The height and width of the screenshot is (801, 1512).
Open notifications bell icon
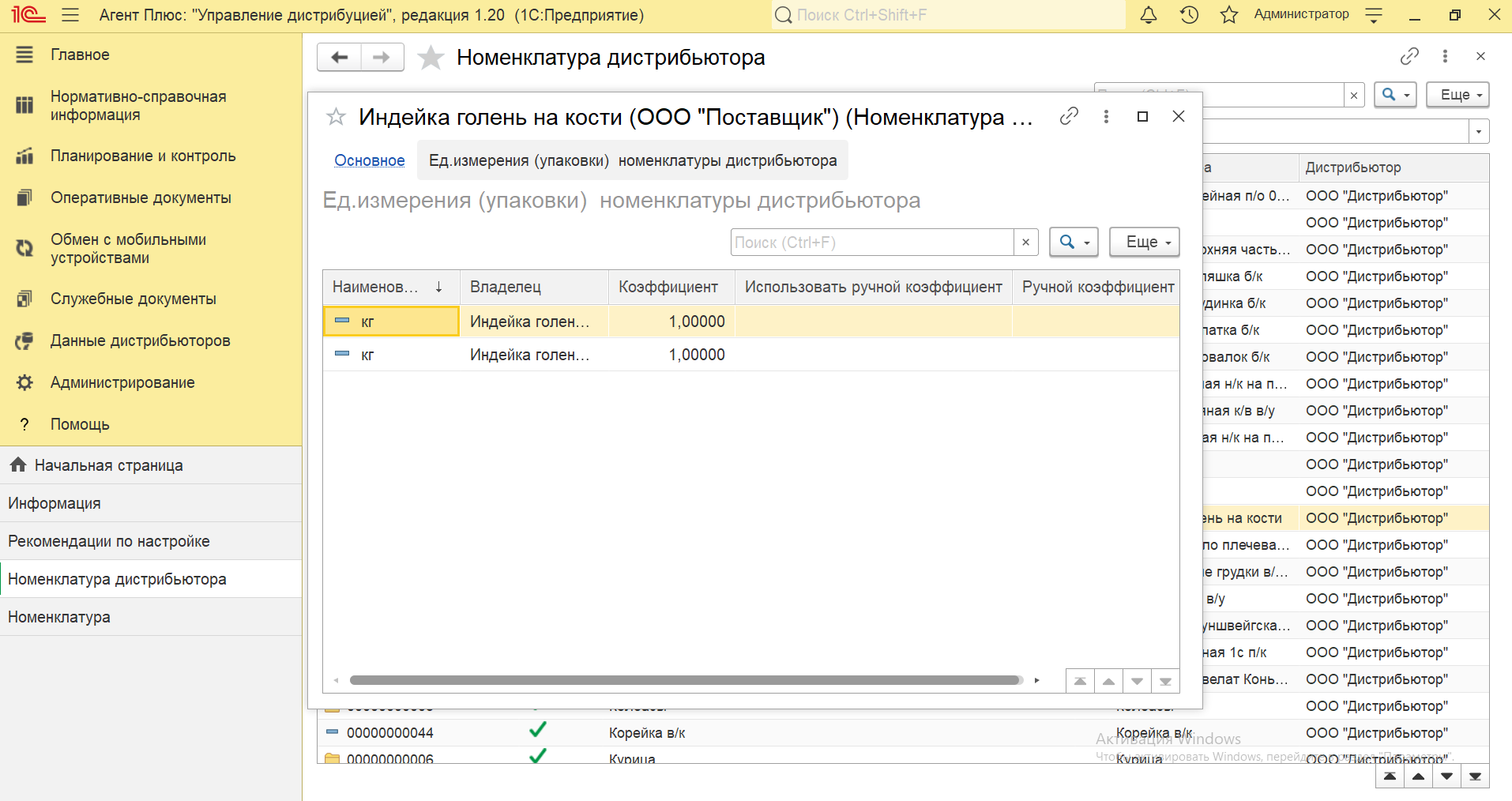tap(1149, 15)
